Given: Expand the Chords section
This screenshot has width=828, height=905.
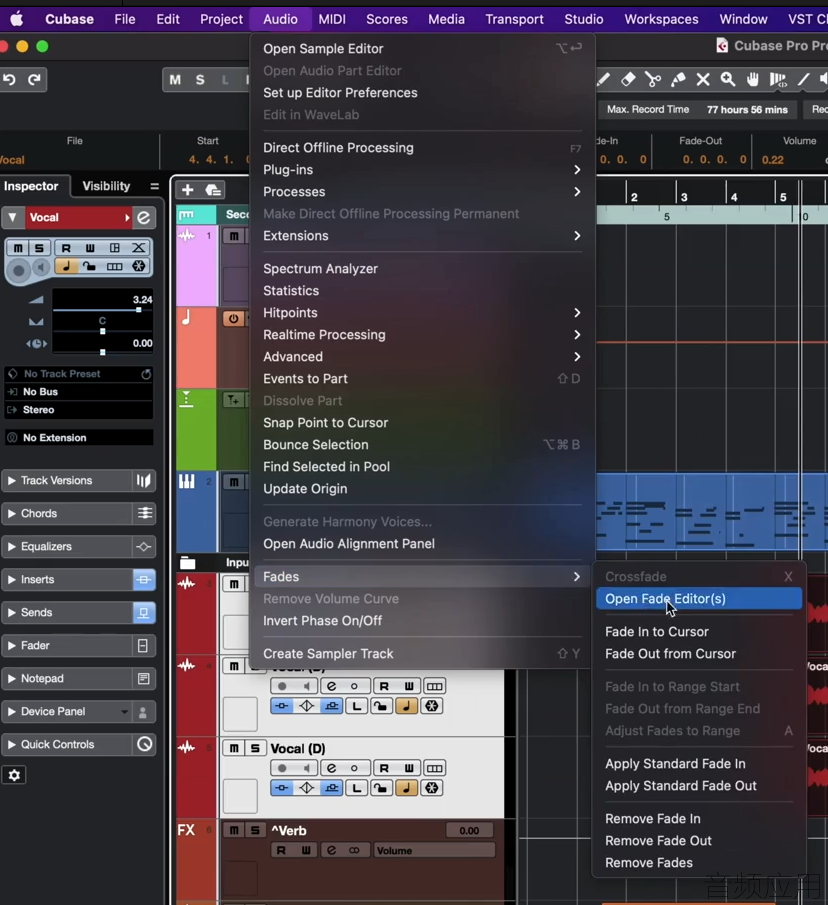Looking at the screenshot, I should [x=11, y=514].
